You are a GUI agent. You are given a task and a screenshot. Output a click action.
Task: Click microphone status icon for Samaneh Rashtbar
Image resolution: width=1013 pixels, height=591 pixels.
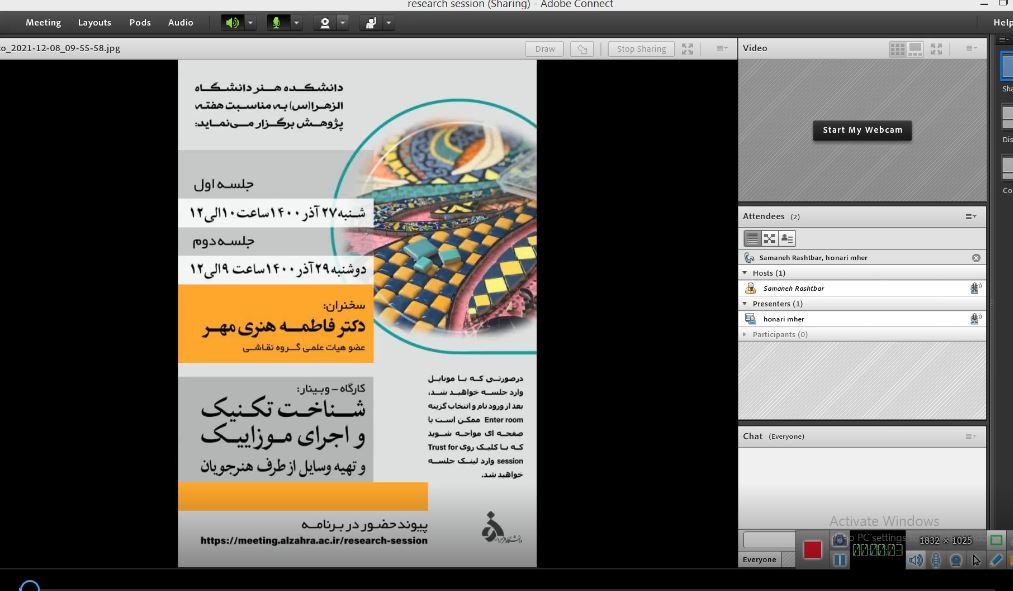(x=976, y=289)
